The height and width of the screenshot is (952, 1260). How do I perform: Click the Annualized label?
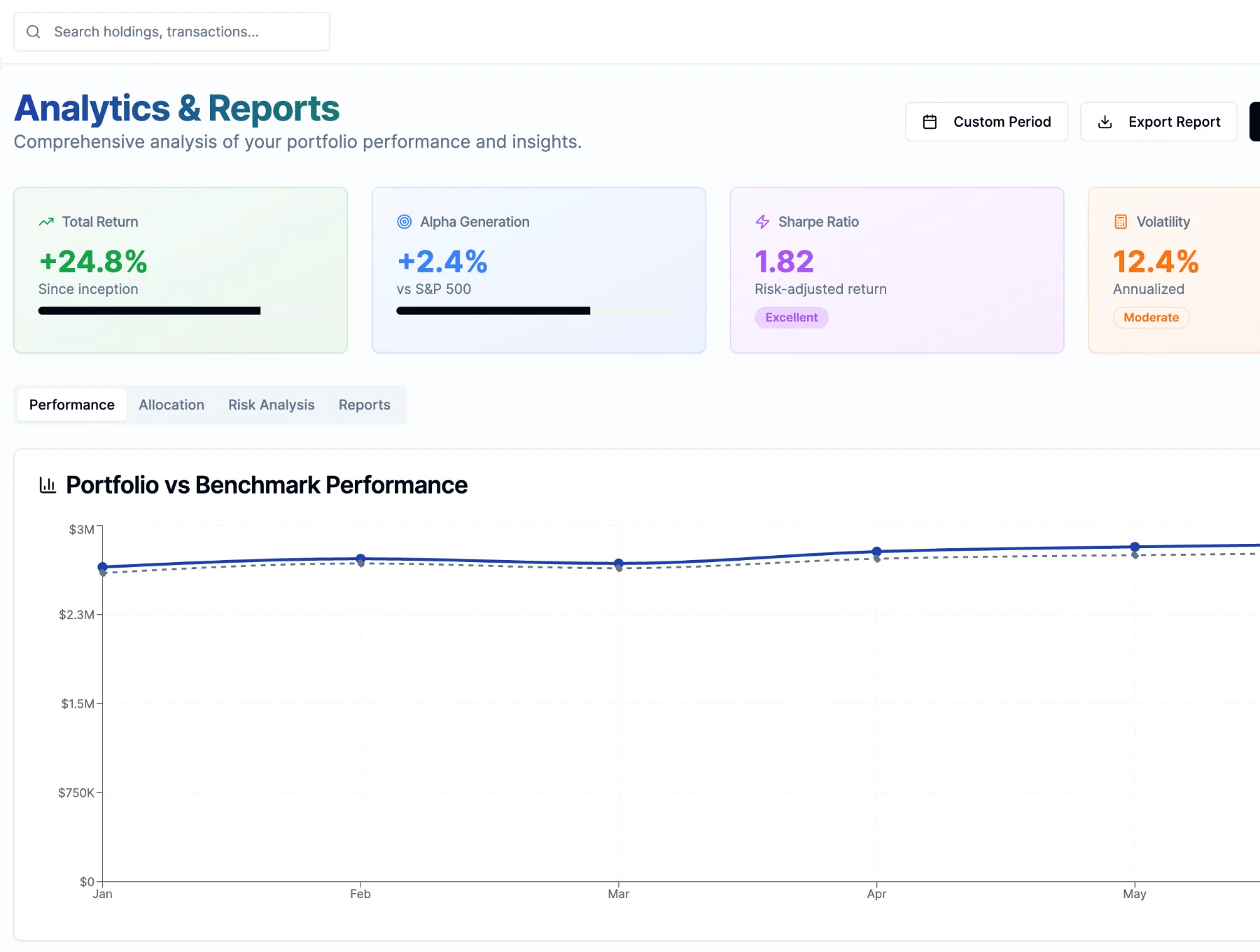coord(1149,289)
